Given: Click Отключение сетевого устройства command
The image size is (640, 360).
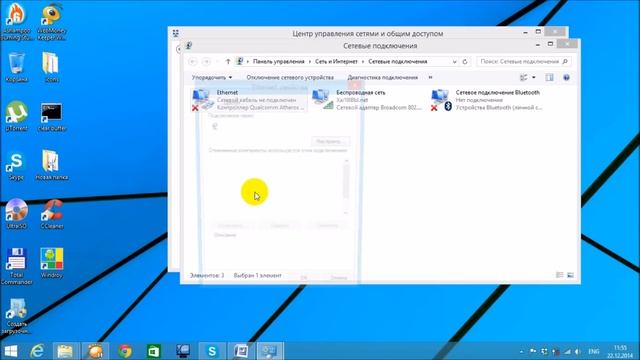Looking at the screenshot, I should pos(290,78).
